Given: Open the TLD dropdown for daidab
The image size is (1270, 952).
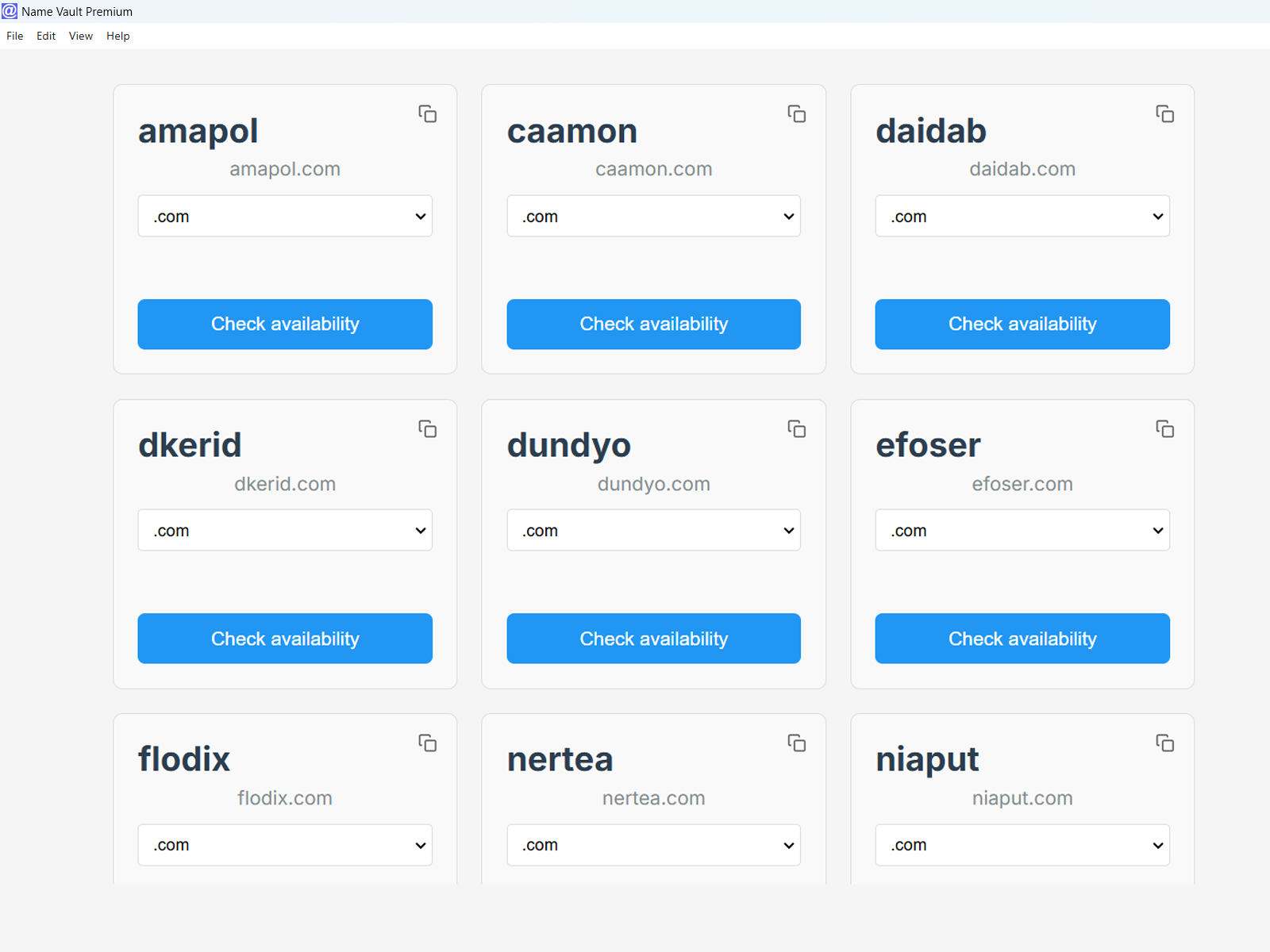Looking at the screenshot, I should click(x=1022, y=216).
